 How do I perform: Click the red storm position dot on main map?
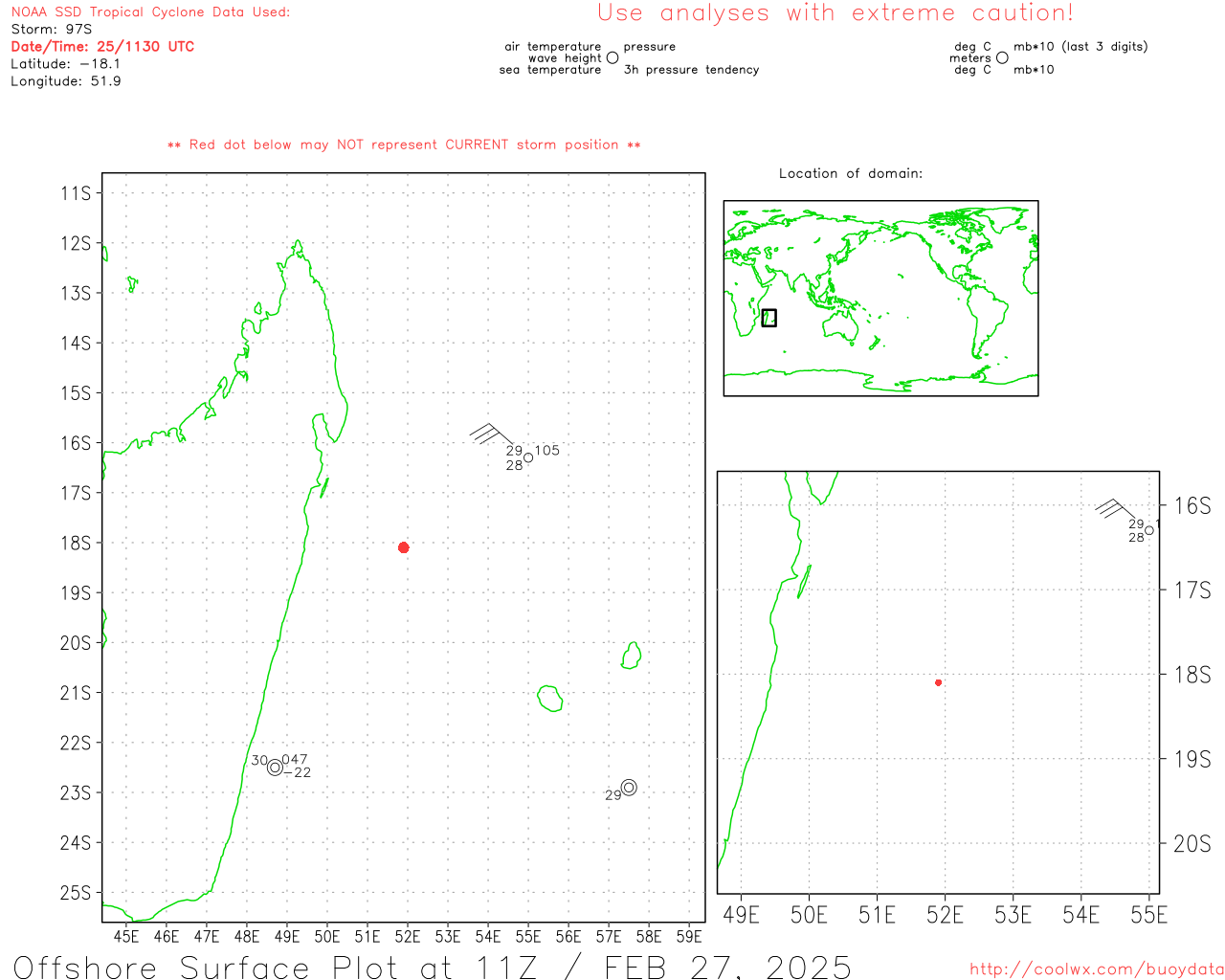coord(403,547)
